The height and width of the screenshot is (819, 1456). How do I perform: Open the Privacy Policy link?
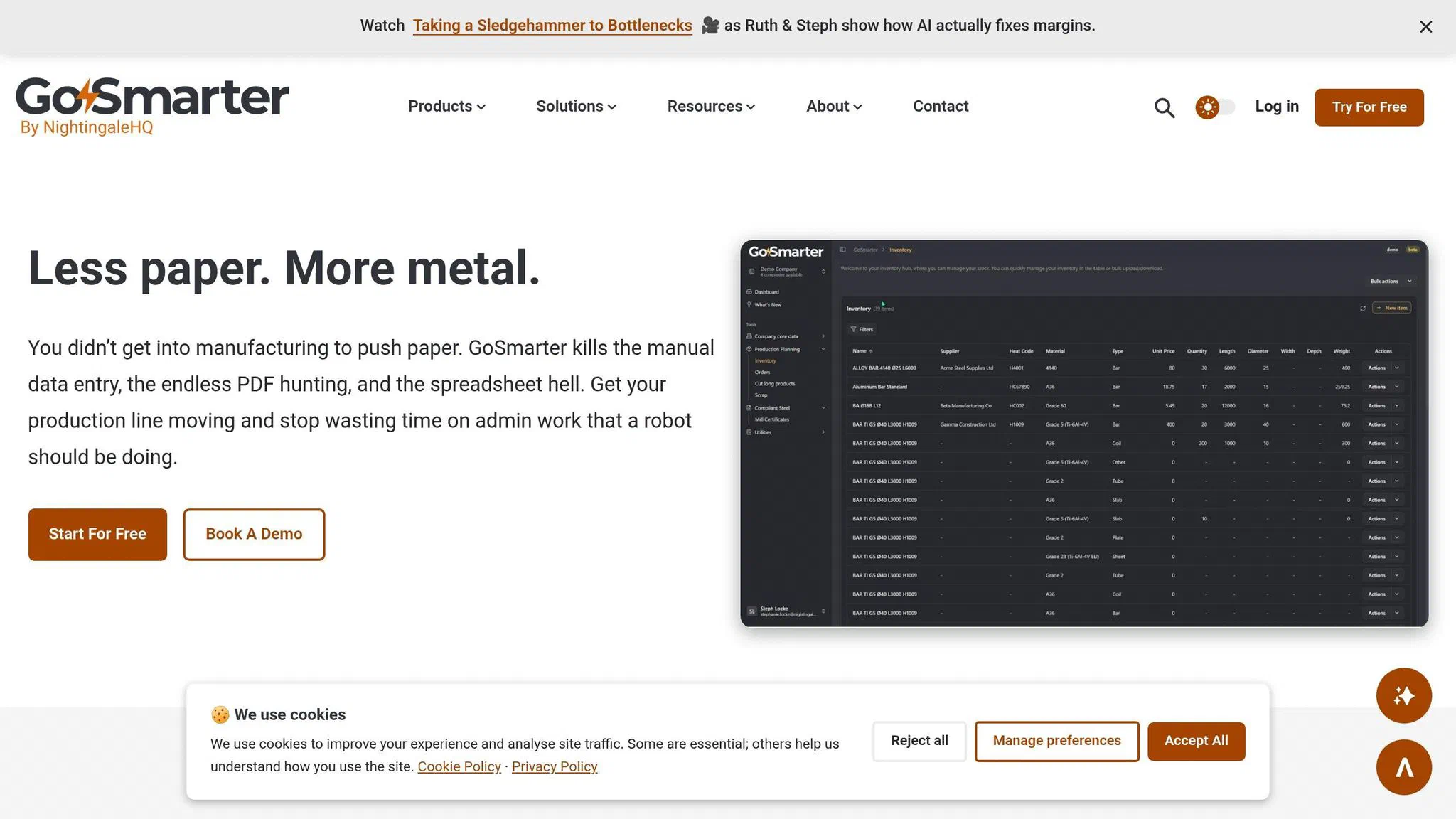[x=555, y=766]
